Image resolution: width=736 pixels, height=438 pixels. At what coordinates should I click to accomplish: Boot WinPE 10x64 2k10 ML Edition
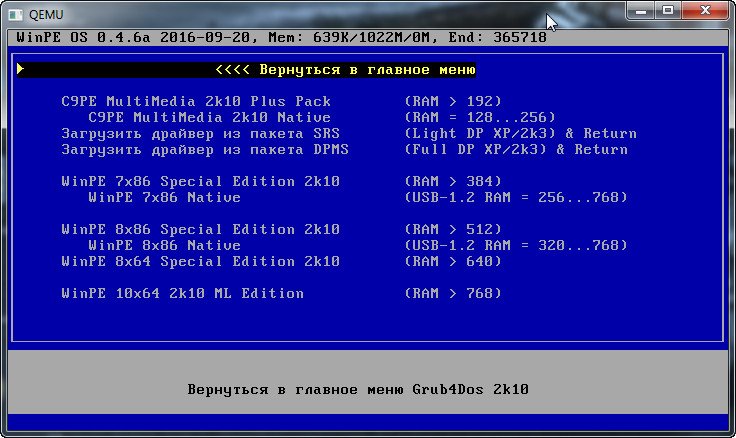[x=183, y=293]
